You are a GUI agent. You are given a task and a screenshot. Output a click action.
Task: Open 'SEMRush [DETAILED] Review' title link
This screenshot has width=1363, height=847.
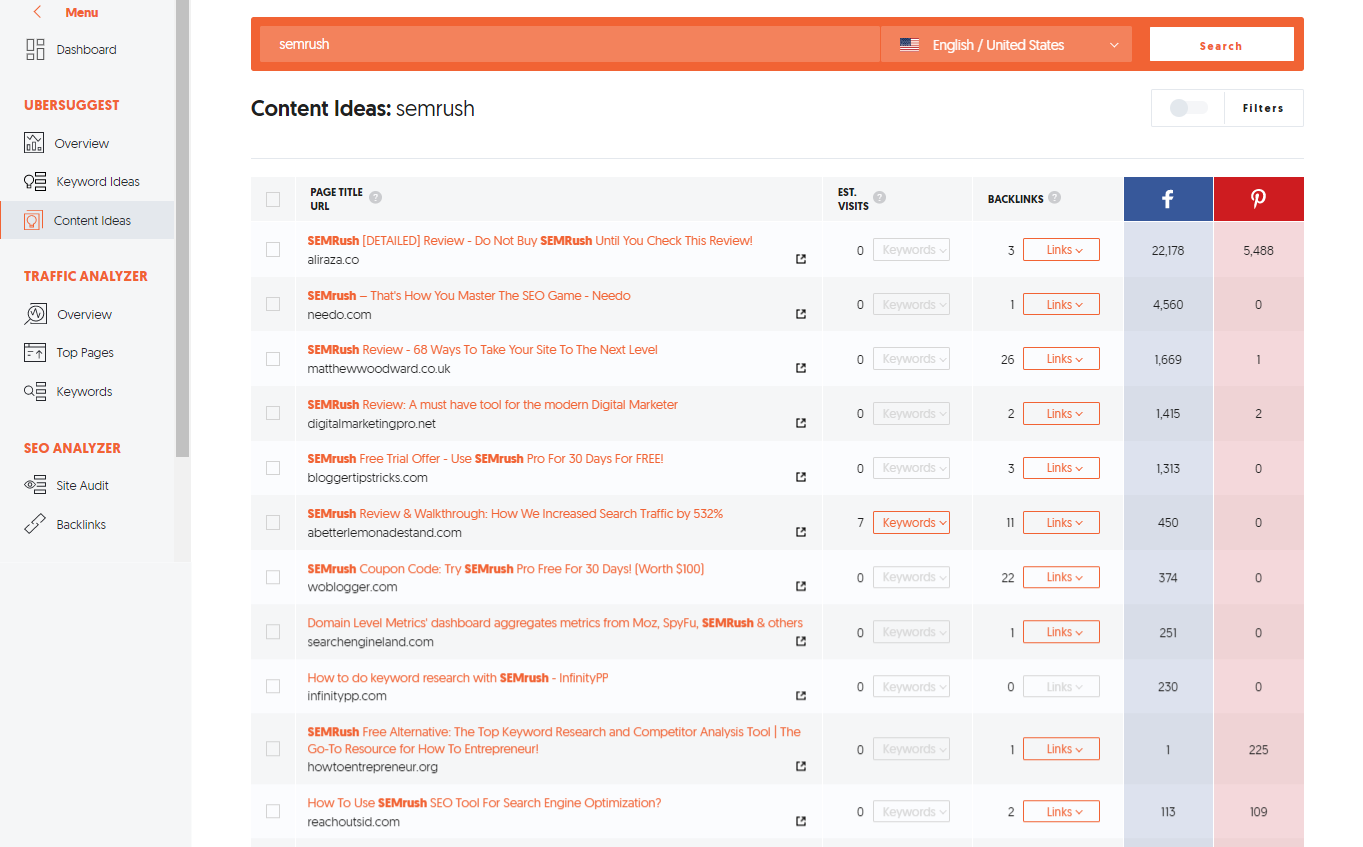tap(530, 241)
